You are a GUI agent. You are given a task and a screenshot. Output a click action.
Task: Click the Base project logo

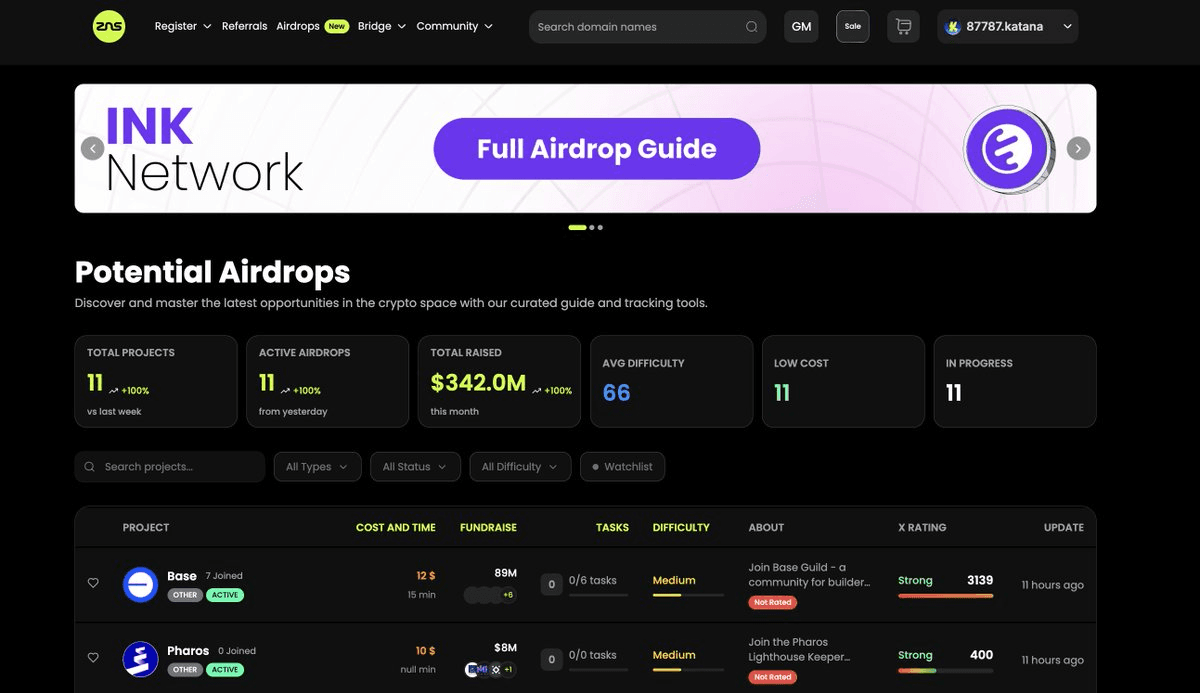point(140,584)
